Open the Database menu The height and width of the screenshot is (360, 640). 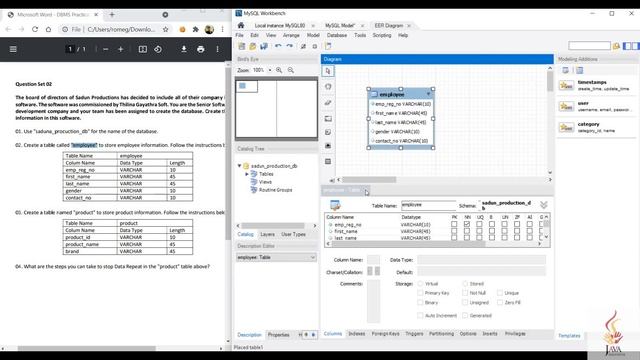pyautogui.click(x=336, y=36)
